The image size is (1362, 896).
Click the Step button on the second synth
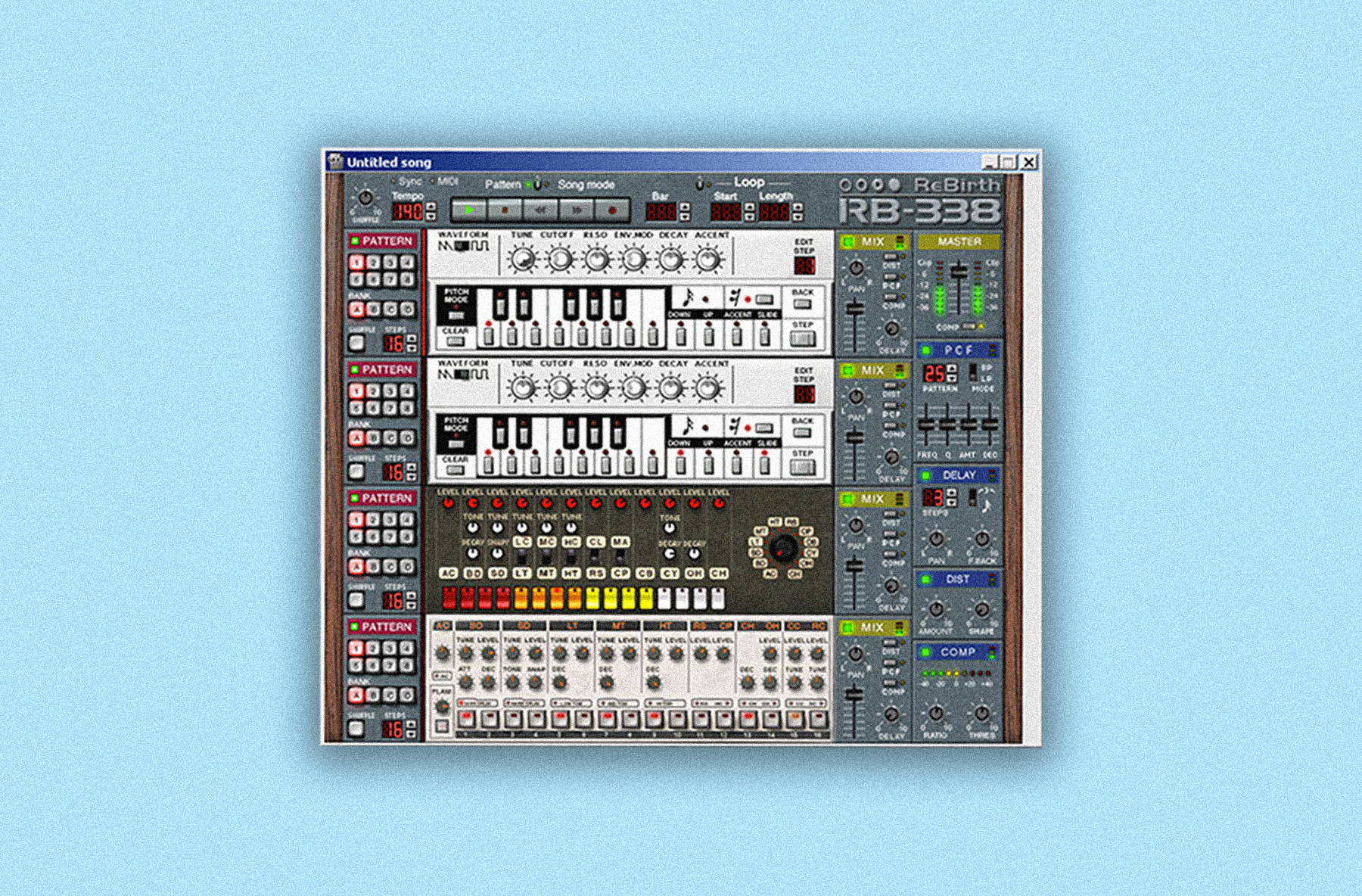802,467
